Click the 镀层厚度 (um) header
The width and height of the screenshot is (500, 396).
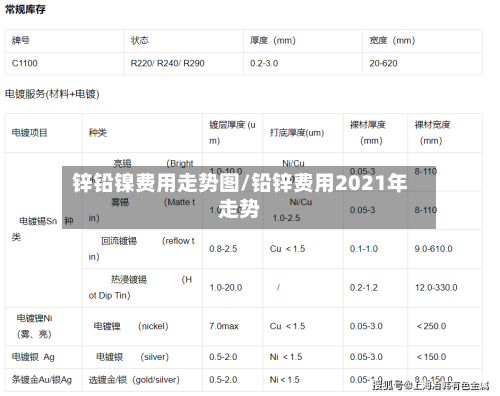(x=232, y=133)
